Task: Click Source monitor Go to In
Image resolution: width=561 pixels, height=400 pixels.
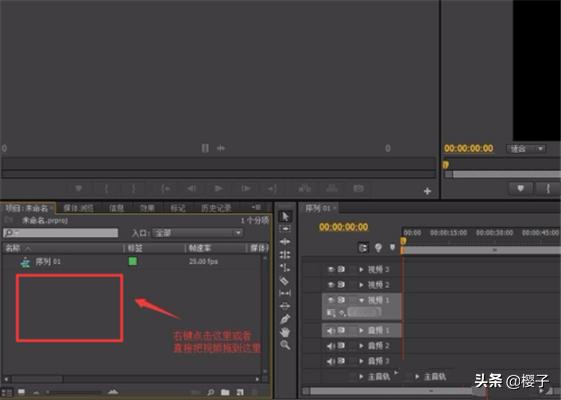Action: 165,188
